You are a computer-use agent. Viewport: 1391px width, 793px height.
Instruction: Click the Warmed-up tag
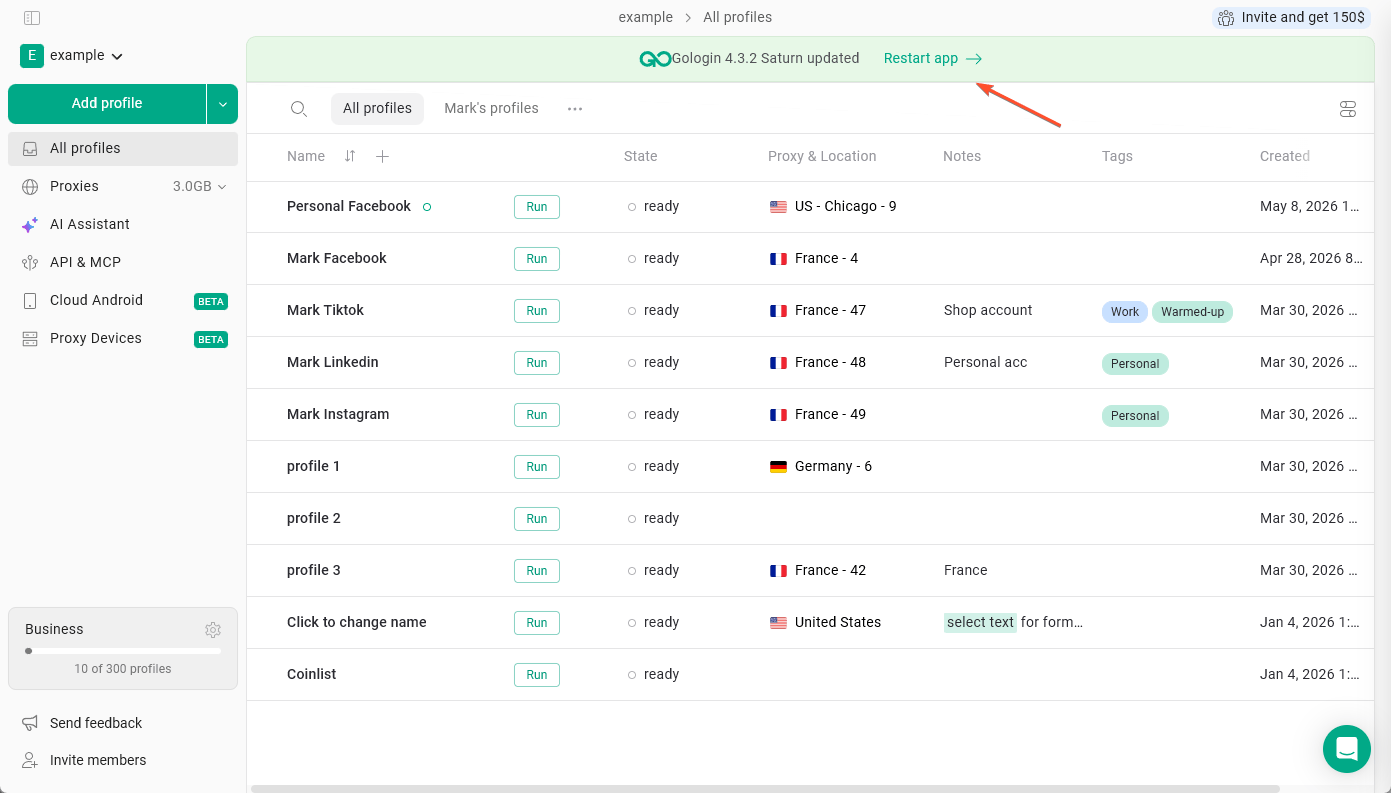[1192, 312]
